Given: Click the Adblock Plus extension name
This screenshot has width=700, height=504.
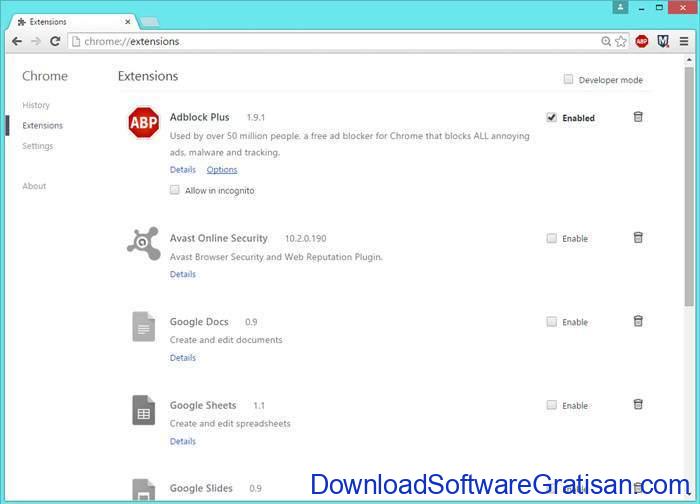Looking at the screenshot, I should 200,117.
